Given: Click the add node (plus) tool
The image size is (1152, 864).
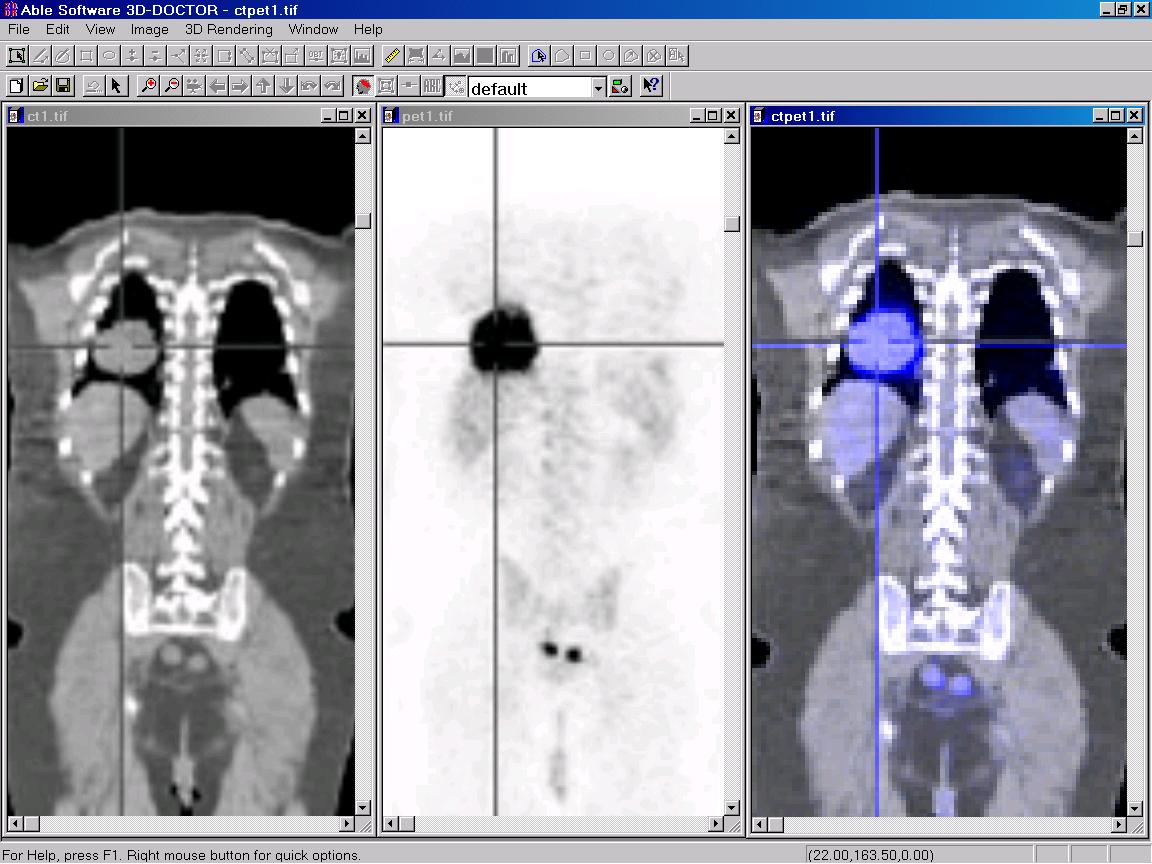Looking at the screenshot, I should [132, 56].
